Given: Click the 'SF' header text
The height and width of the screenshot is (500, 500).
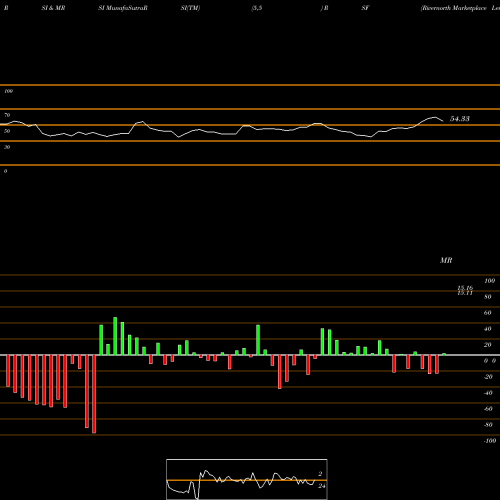Looking at the screenshot, I should [365, 8].
